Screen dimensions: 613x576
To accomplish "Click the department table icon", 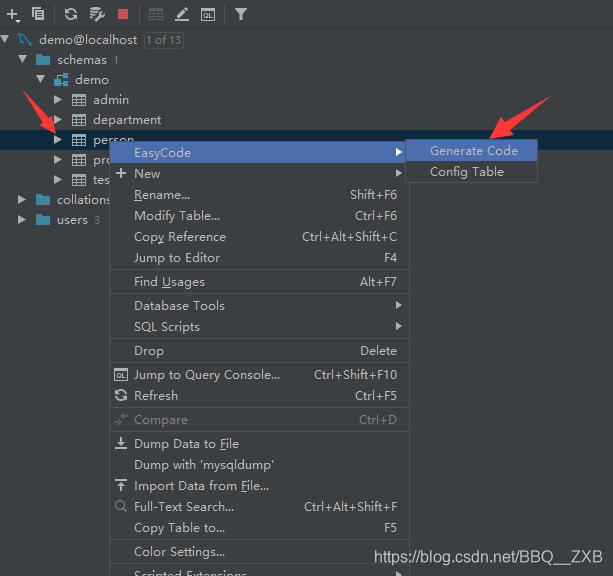I will pos(79,120).
